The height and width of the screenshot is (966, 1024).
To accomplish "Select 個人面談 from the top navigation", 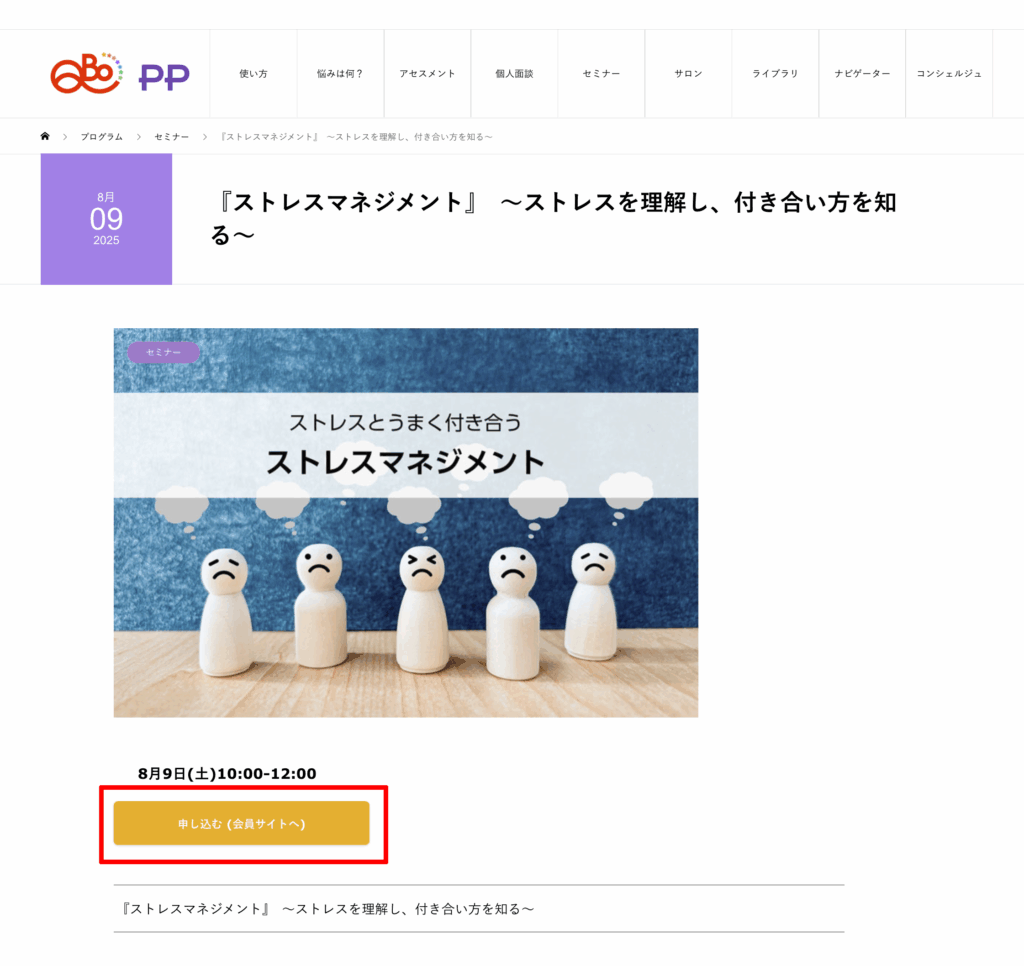I will point(515,74).
